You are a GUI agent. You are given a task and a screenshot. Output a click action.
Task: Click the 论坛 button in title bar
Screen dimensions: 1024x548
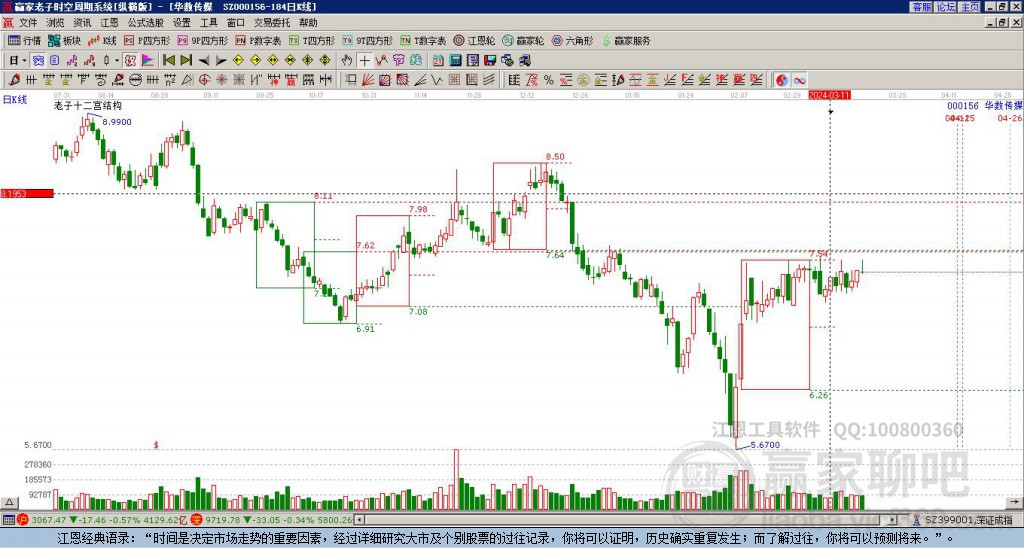tap(945, 7)
